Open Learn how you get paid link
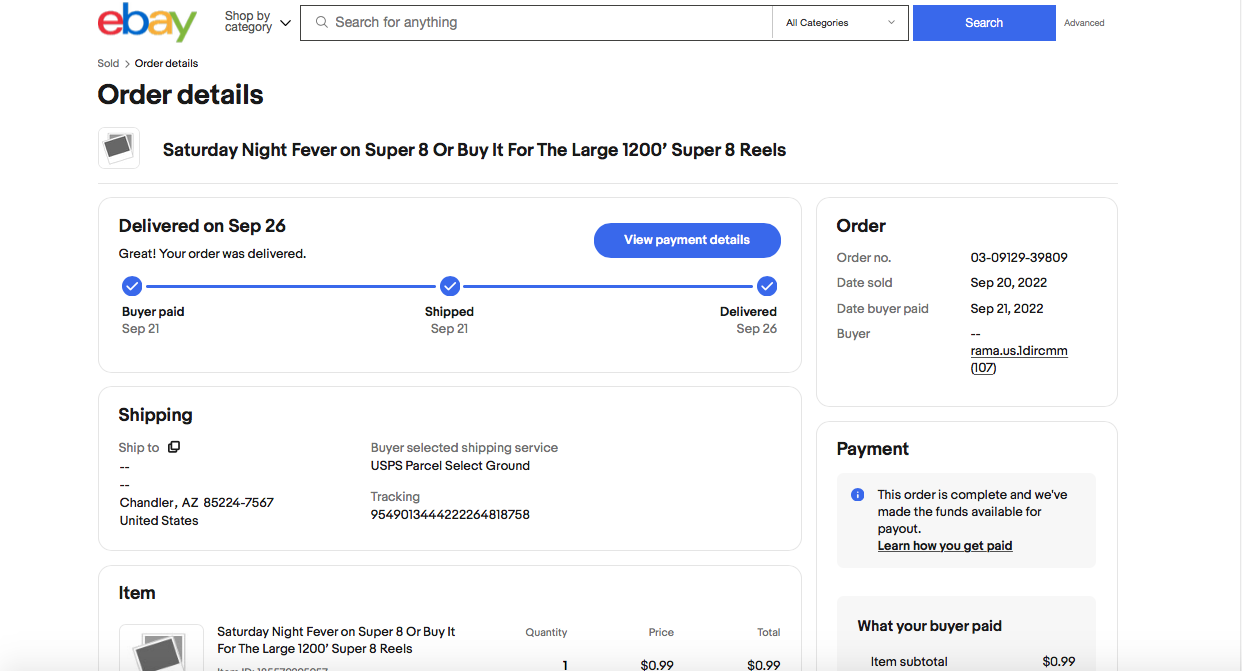Image resolution: width=1242 pixels, height=671 pixels. click(945, 546)
